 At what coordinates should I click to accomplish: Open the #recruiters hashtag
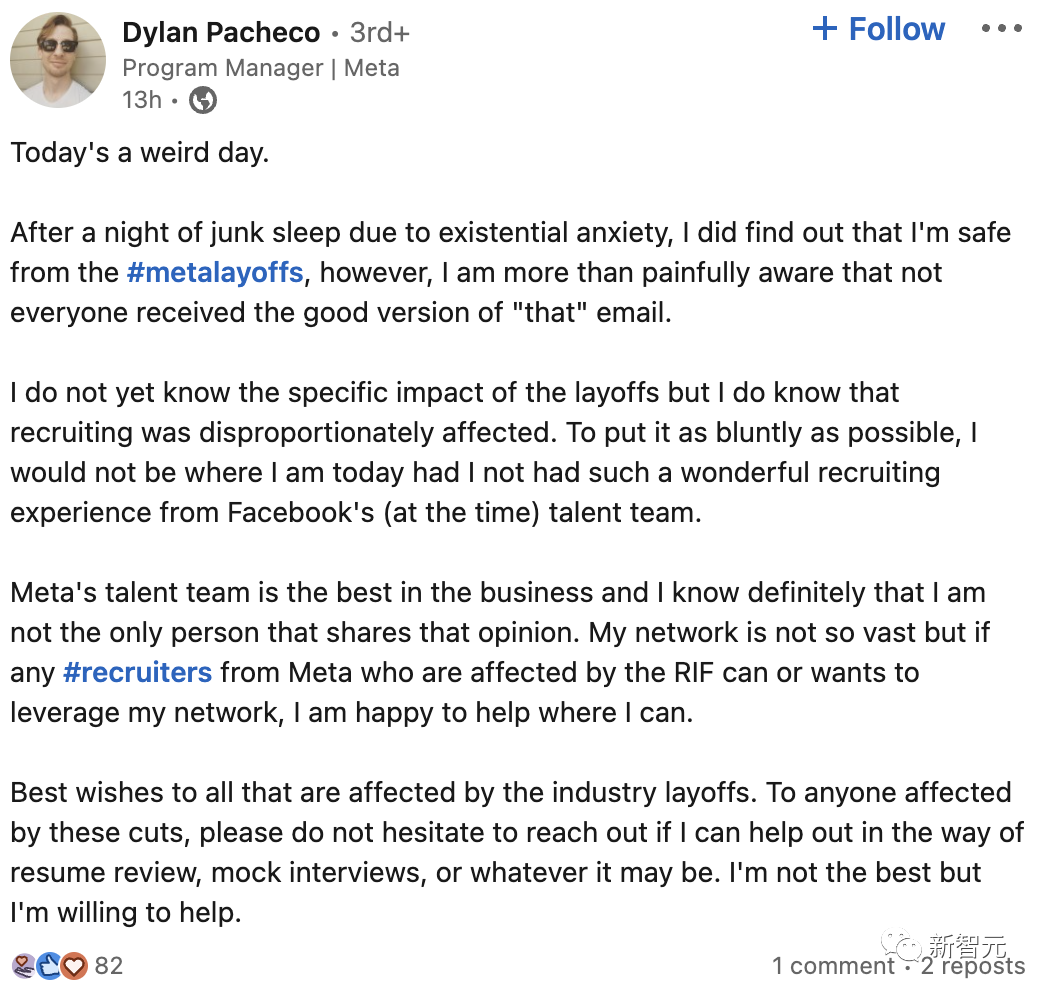point(137,672)
